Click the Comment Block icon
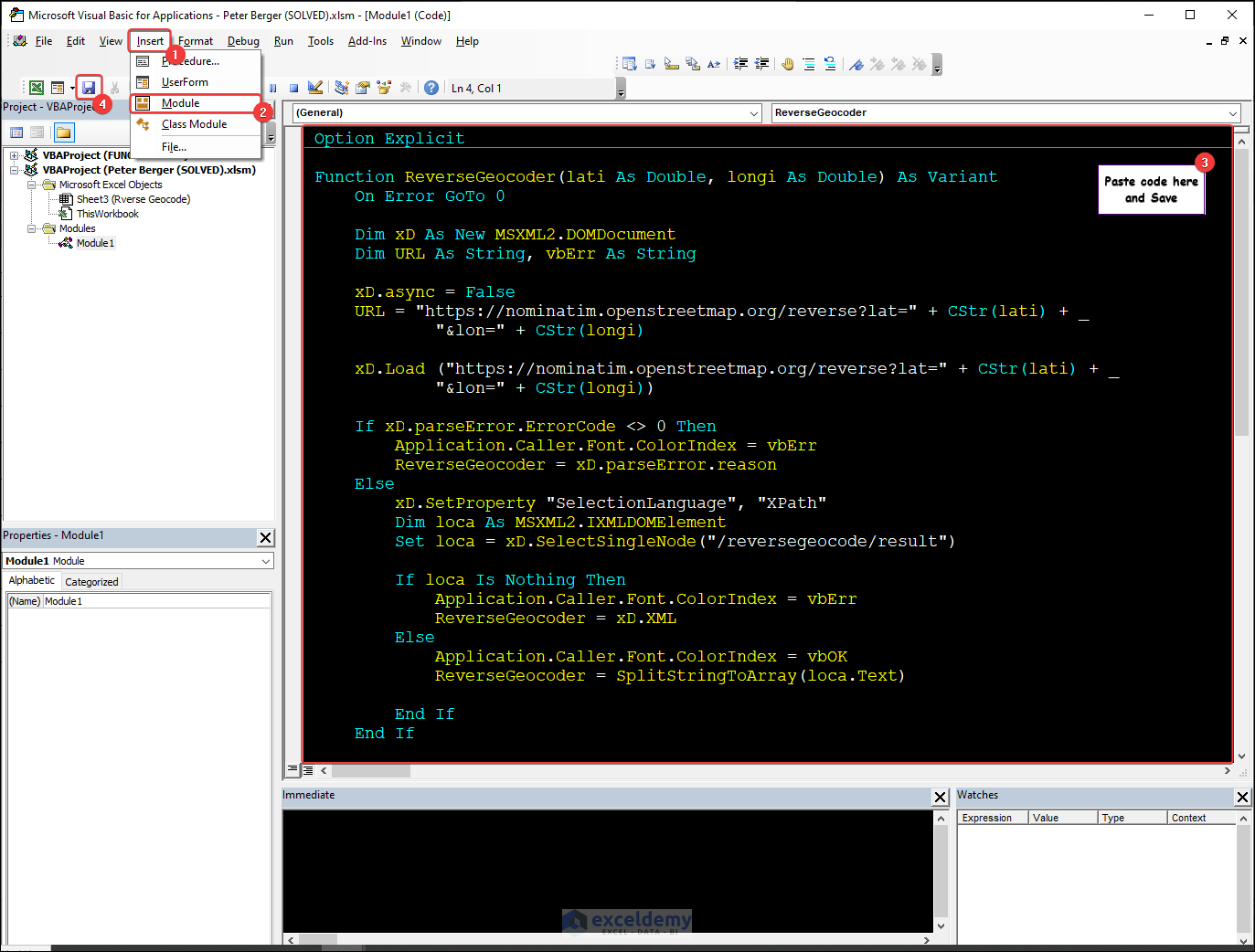This screenshot has width=1255, height=952. click(809, 64)
